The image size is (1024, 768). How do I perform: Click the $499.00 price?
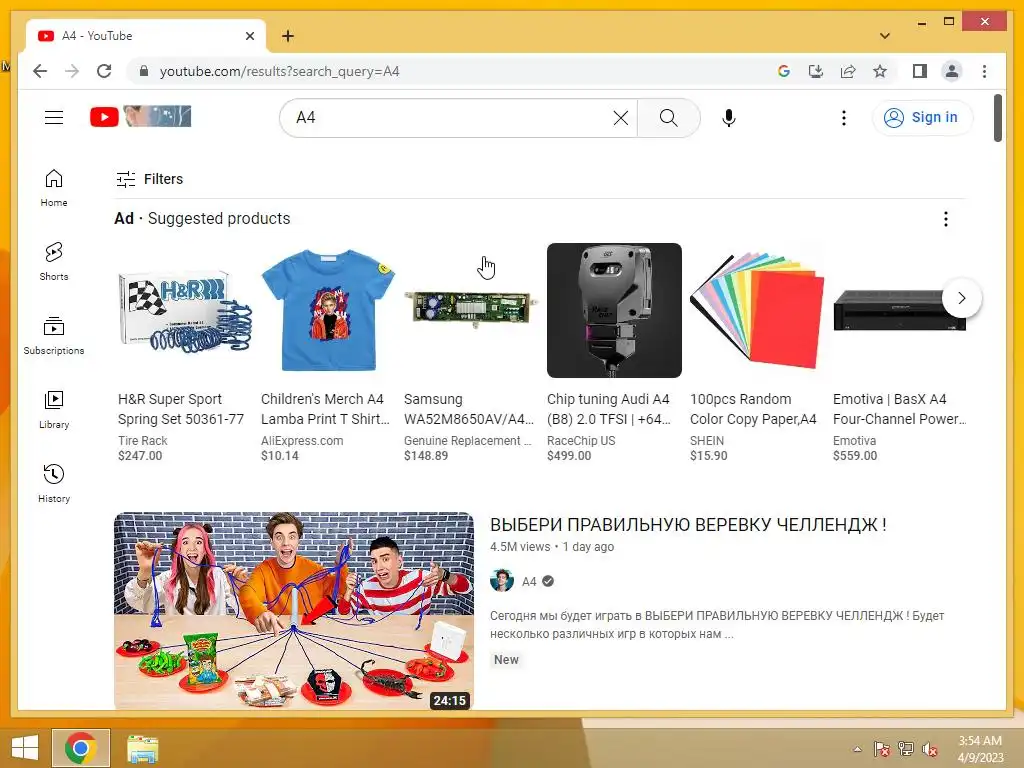[x=569, y=456]
